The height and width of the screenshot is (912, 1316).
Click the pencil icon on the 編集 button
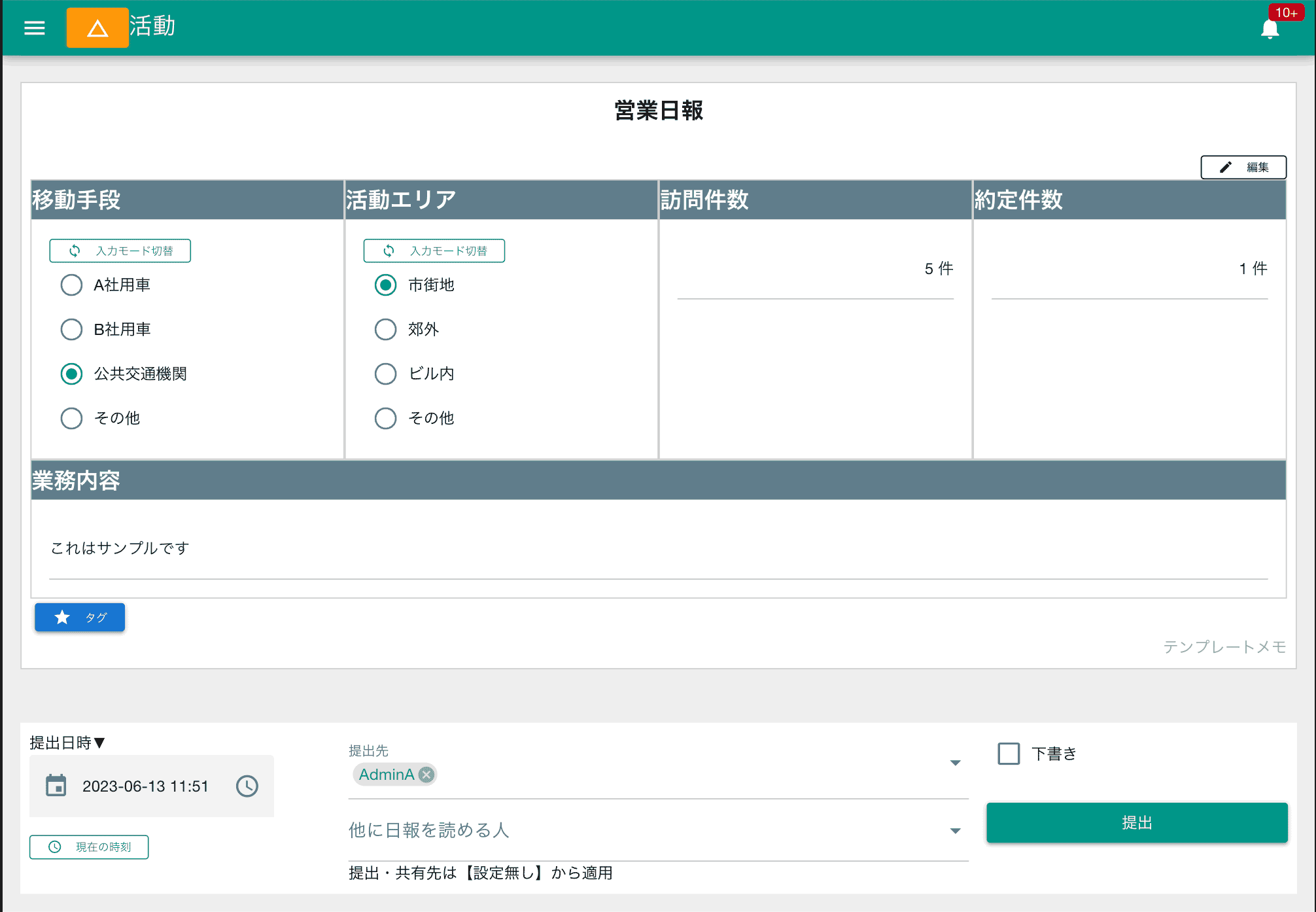(1225, 167)
